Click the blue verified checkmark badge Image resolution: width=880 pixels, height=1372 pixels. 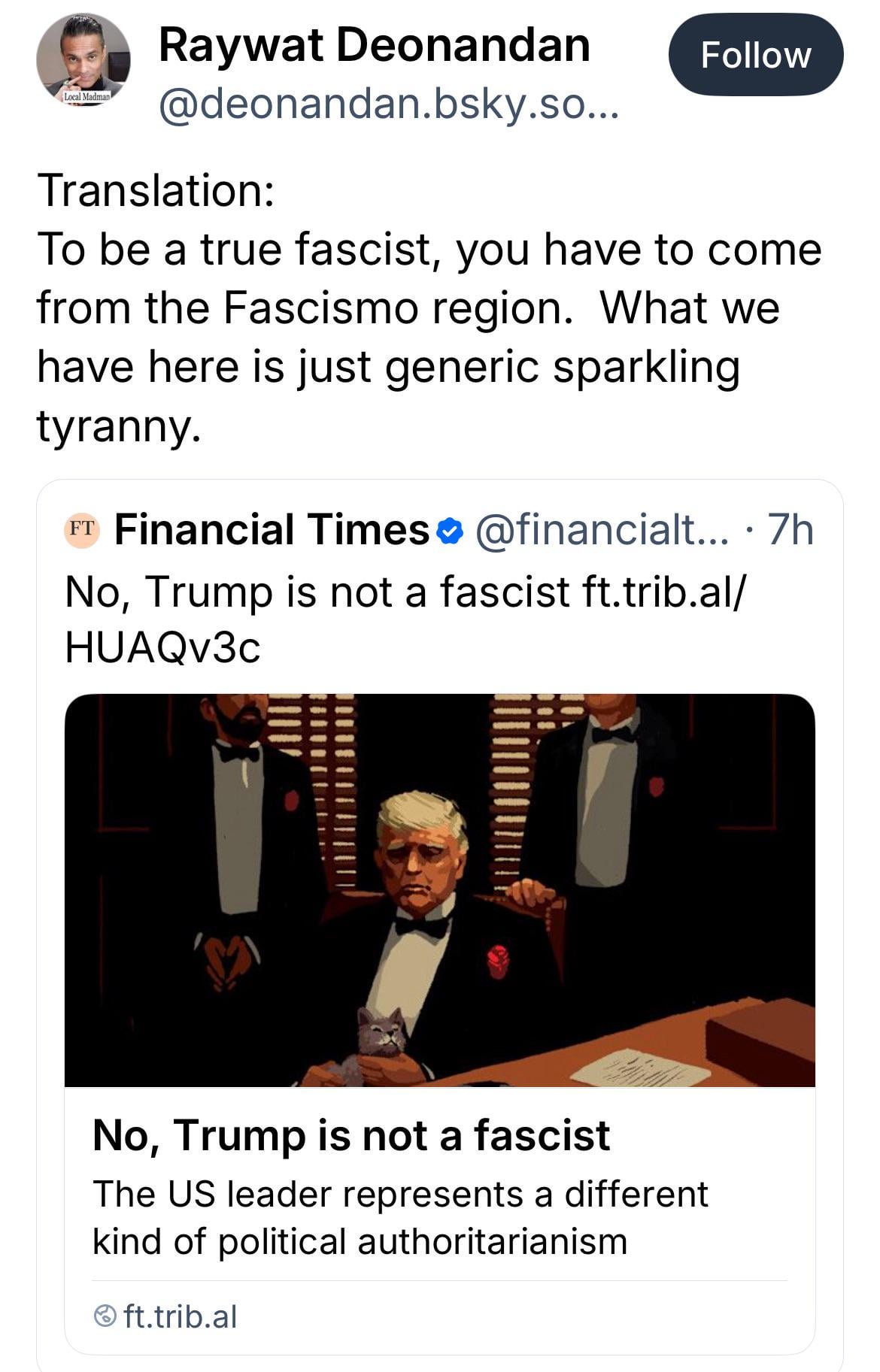tap(449, 531)
